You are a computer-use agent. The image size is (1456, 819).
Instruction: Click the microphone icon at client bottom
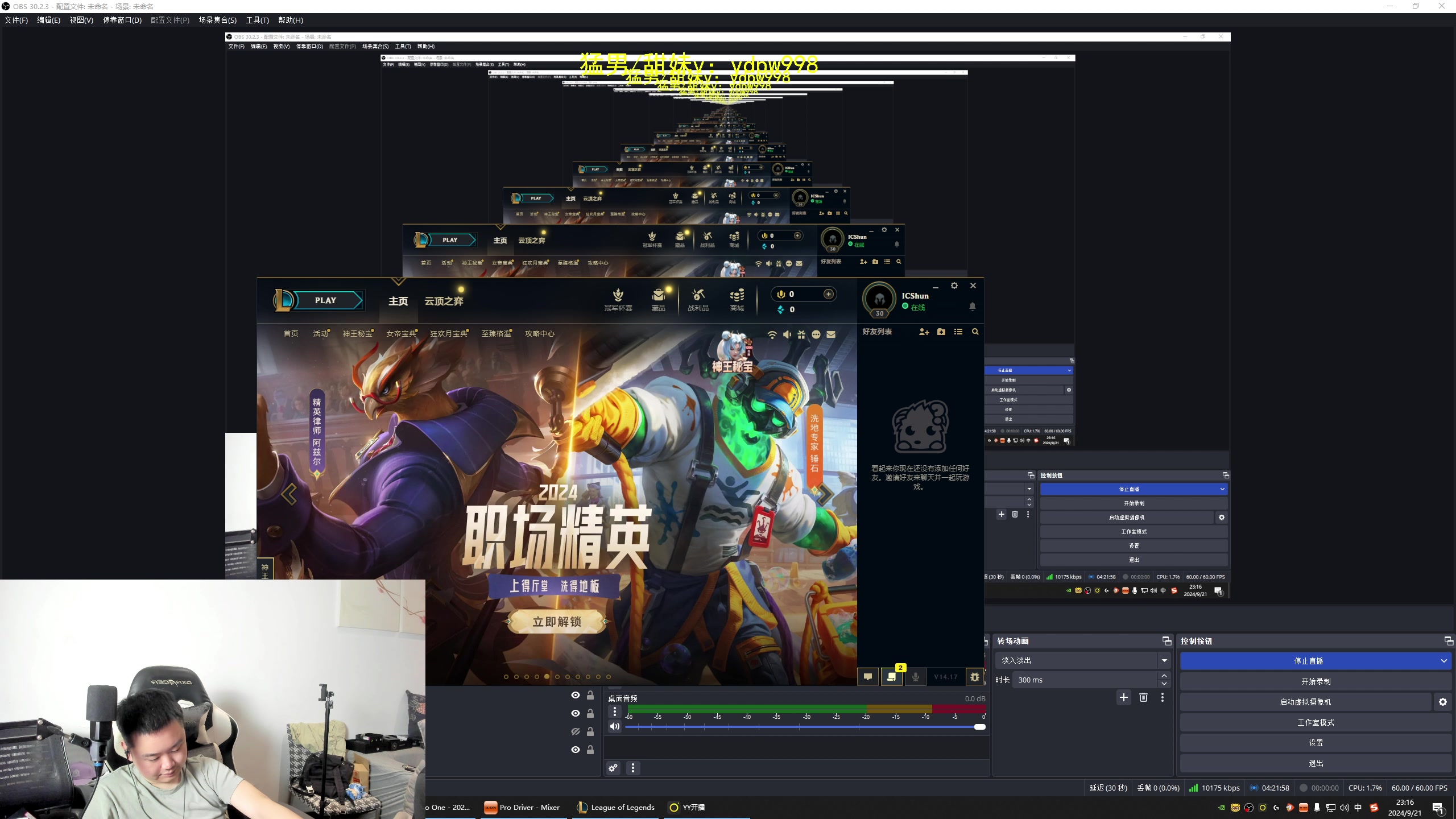point(916,677)
